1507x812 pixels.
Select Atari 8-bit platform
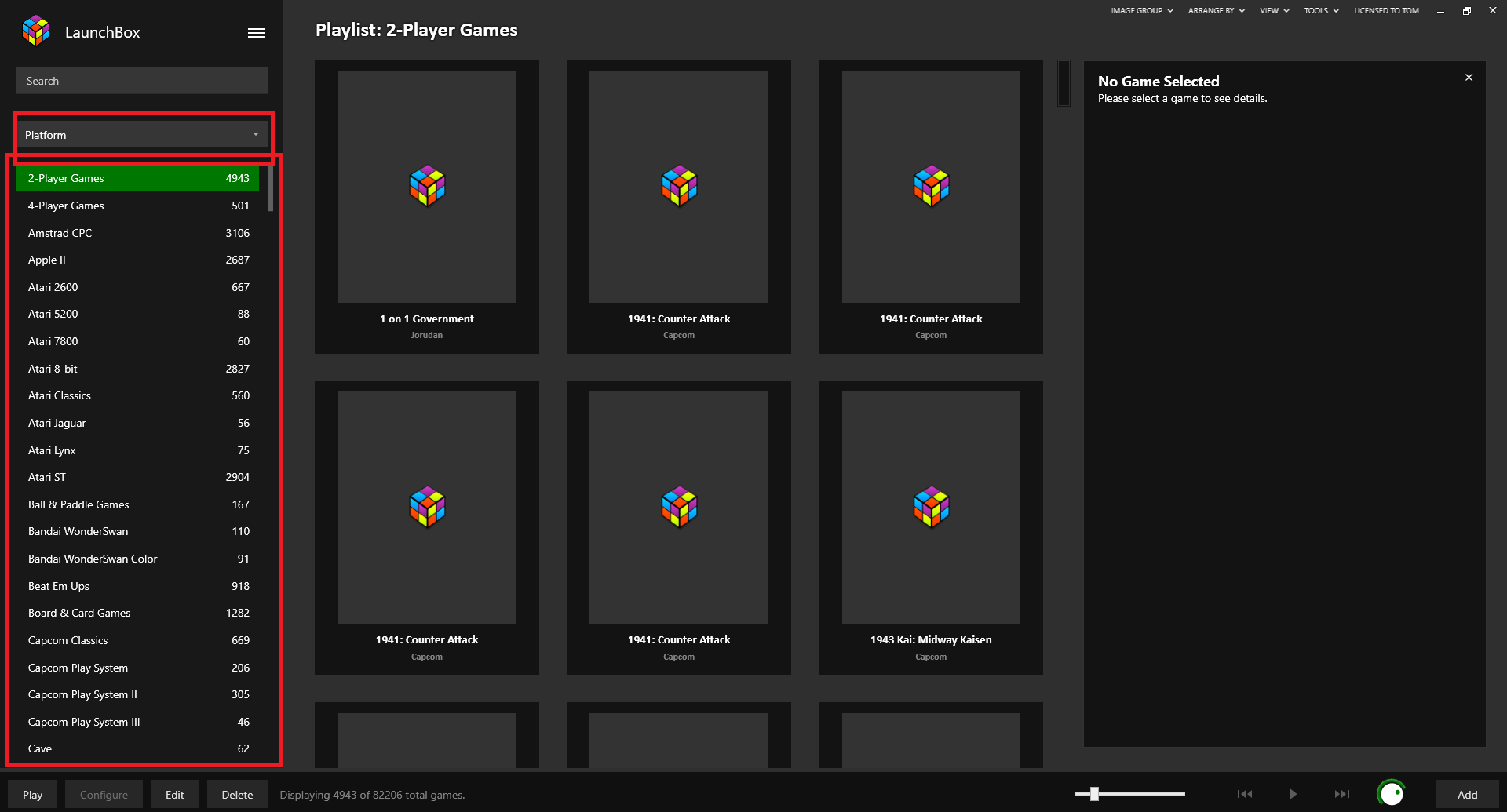point(137,369)
